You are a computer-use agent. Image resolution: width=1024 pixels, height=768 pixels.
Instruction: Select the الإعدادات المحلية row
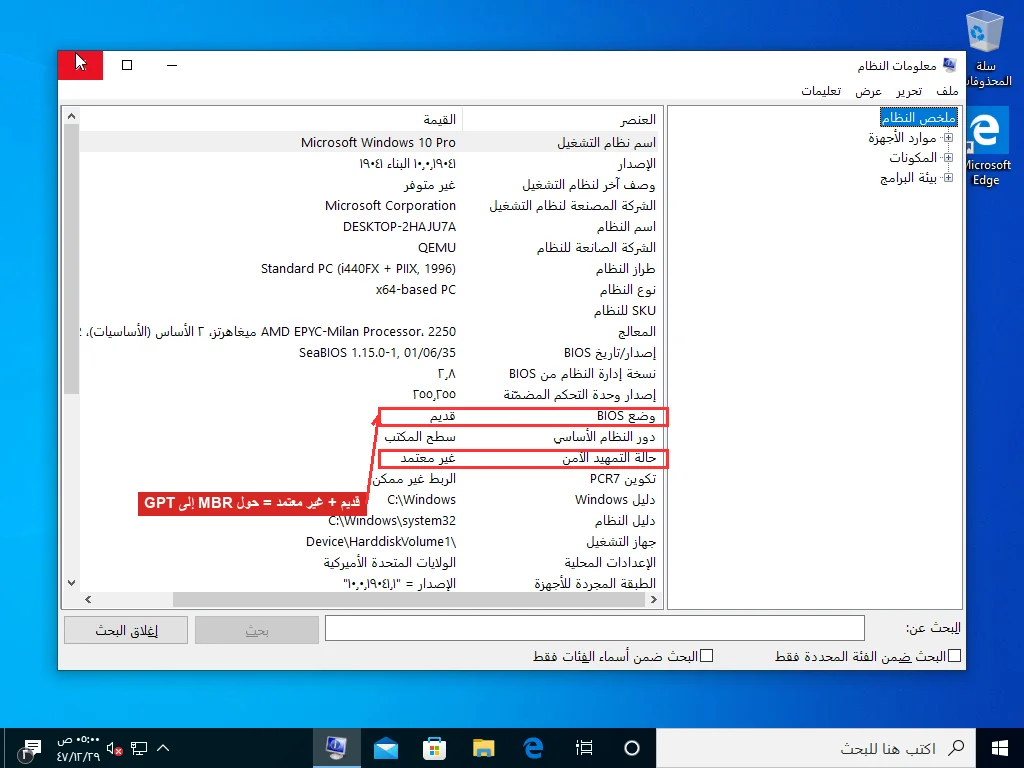coord(370,562)
